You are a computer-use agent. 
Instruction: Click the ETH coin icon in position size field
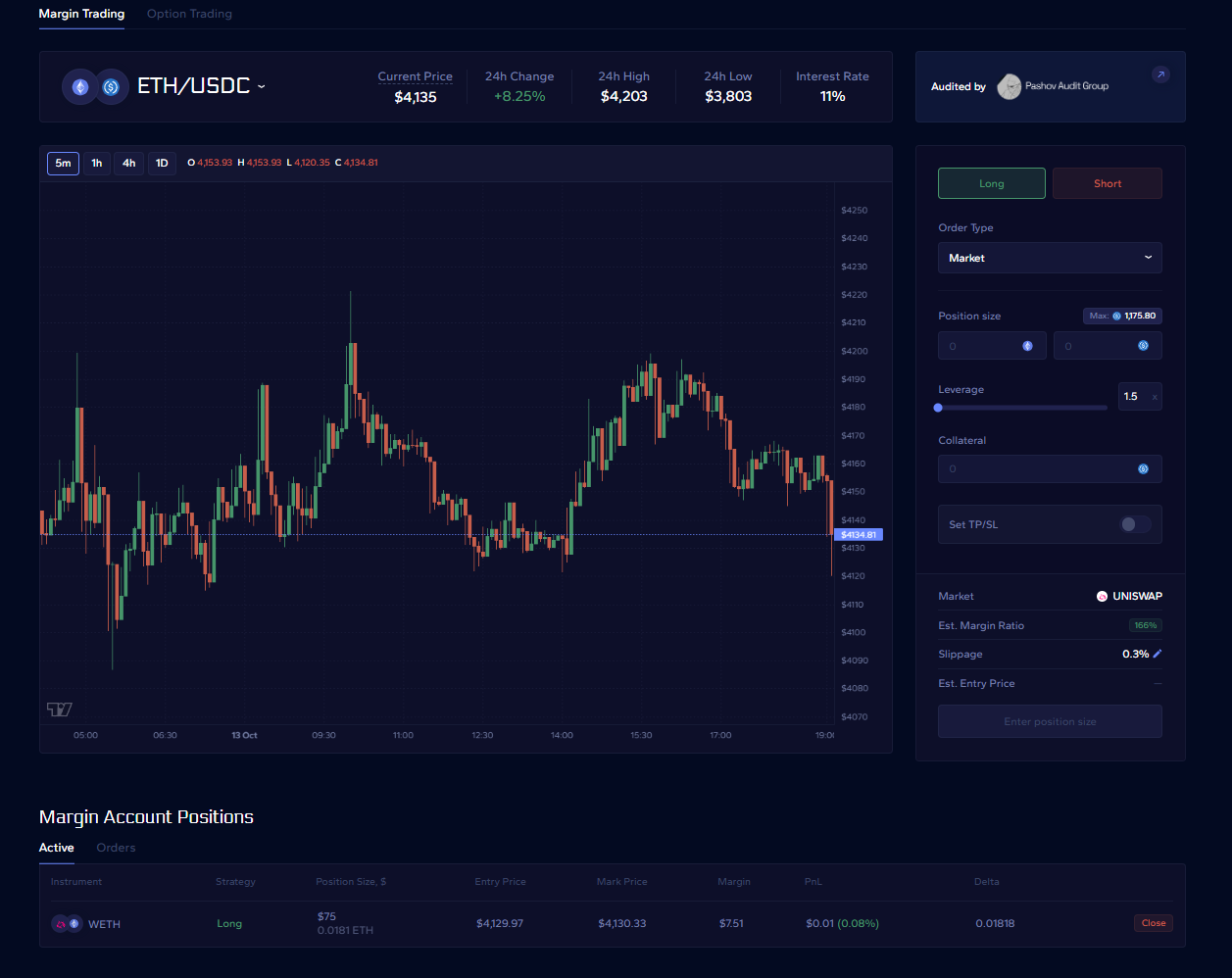tap(1027, 346)
